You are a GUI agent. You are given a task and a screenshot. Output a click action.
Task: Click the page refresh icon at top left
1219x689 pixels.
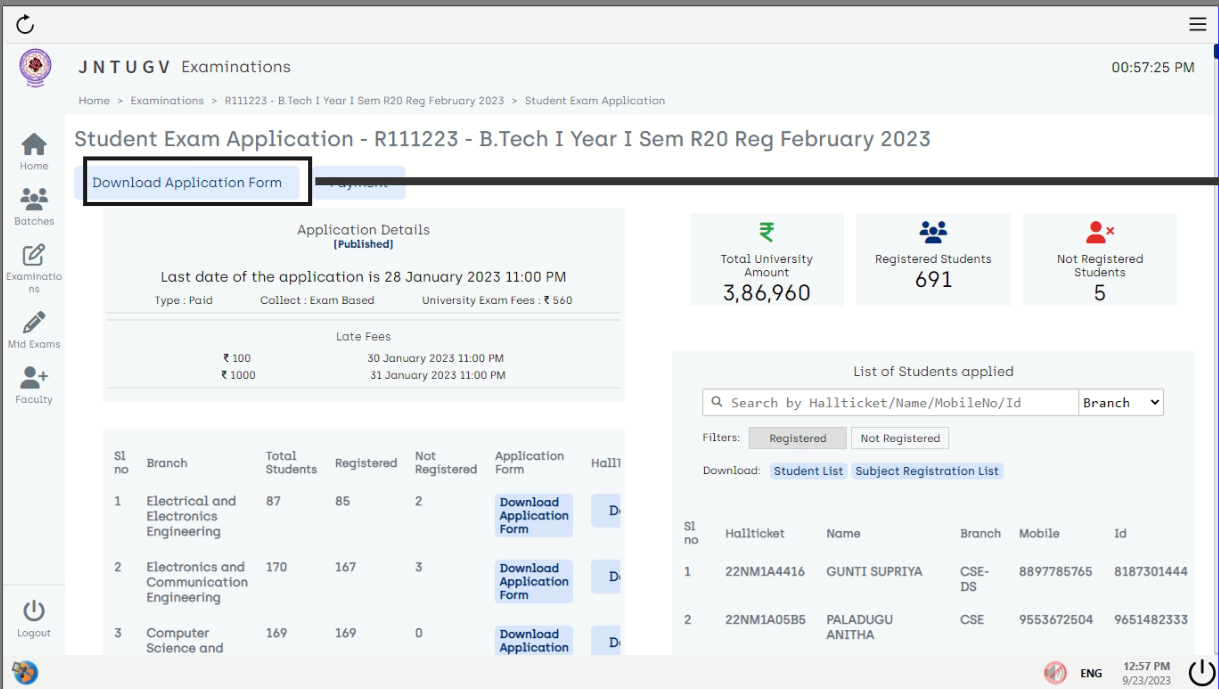tap(25, 24)
